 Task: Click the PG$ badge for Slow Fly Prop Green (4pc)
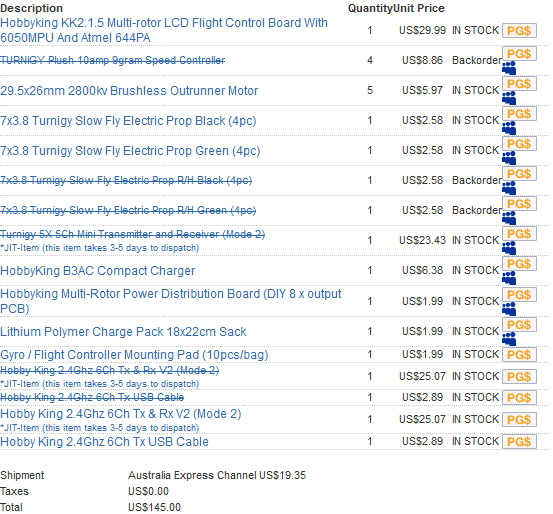point(519,144)
